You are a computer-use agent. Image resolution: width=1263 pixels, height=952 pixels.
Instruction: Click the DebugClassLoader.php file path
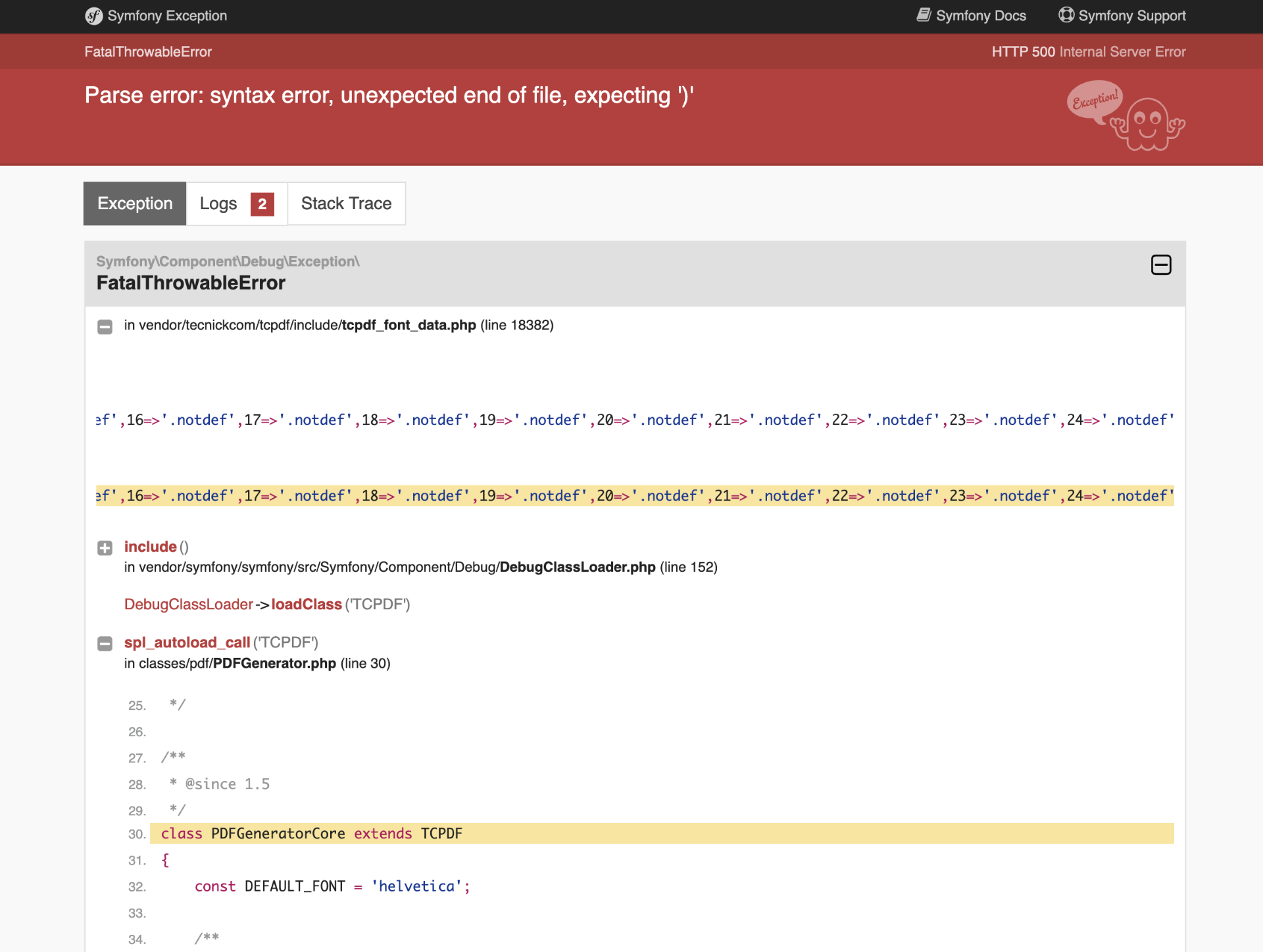[577, 567]
